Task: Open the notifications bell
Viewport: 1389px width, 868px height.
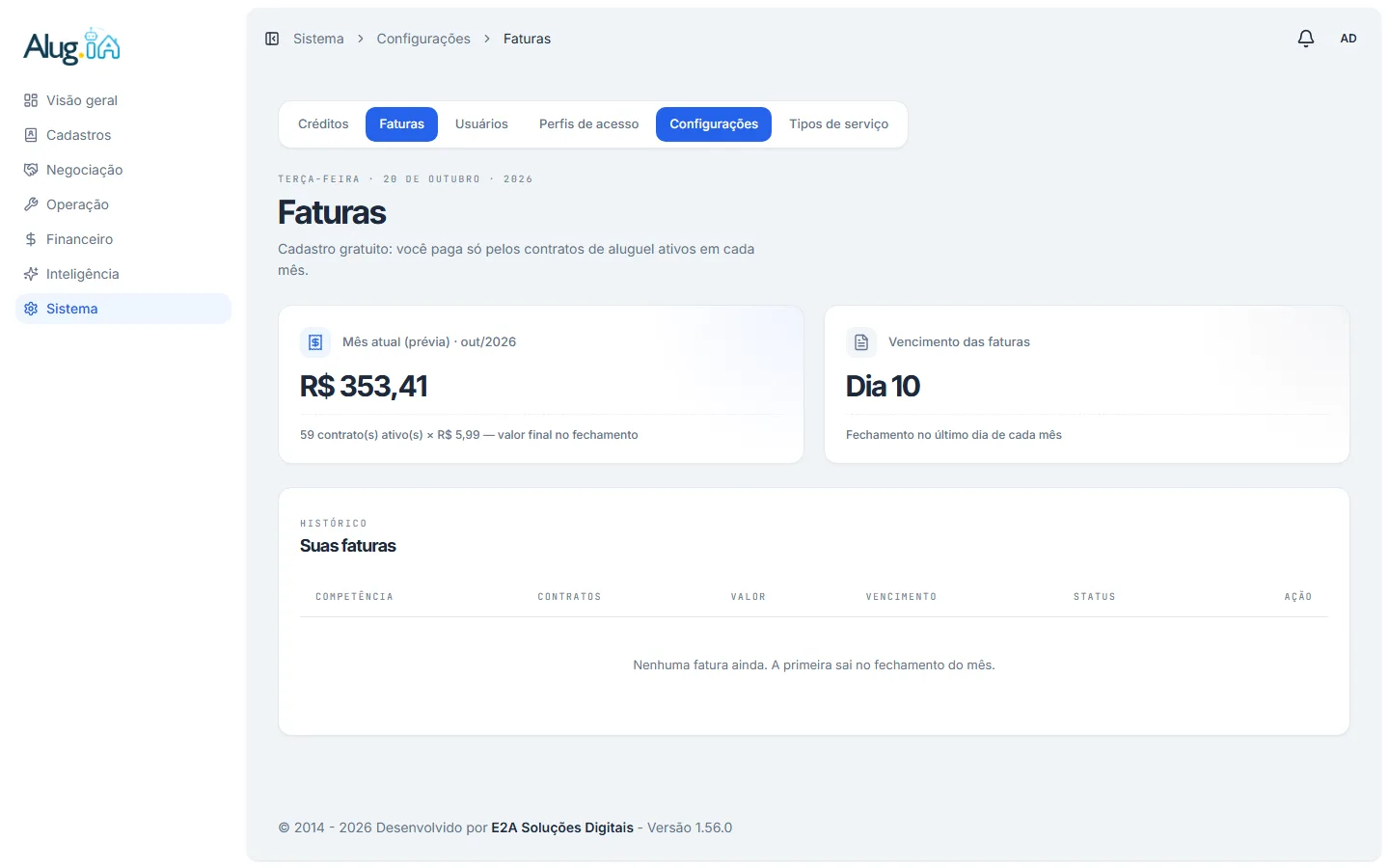Action: tap(1306, 39)
